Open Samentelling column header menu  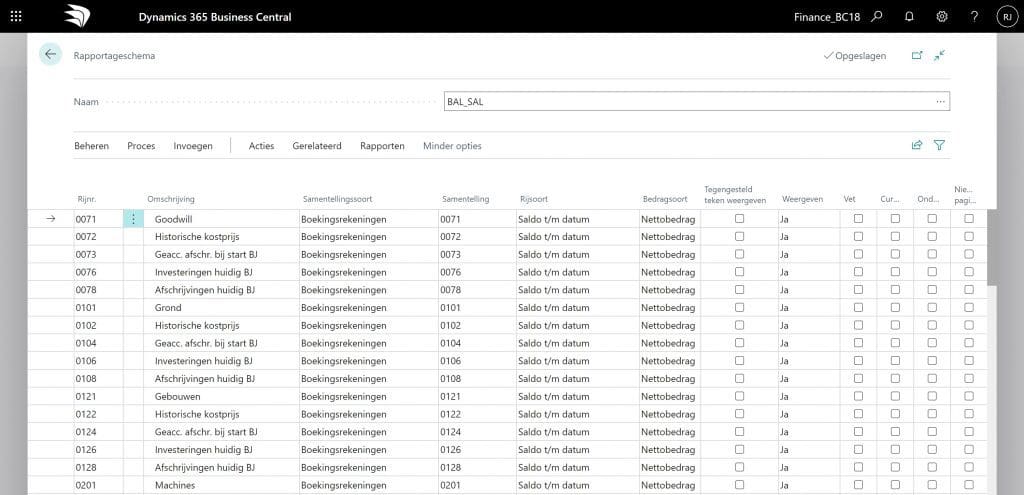pos(465,199)
